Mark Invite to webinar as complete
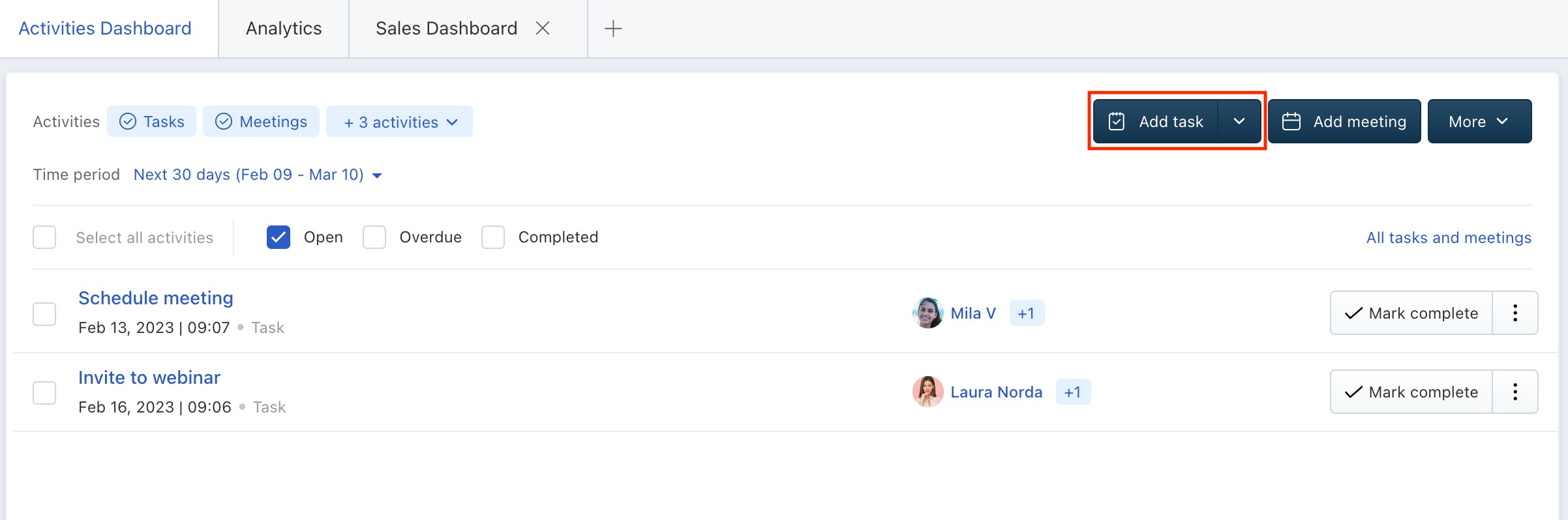Screen dimensions: 1568x520 click(x=1411, y=392)
